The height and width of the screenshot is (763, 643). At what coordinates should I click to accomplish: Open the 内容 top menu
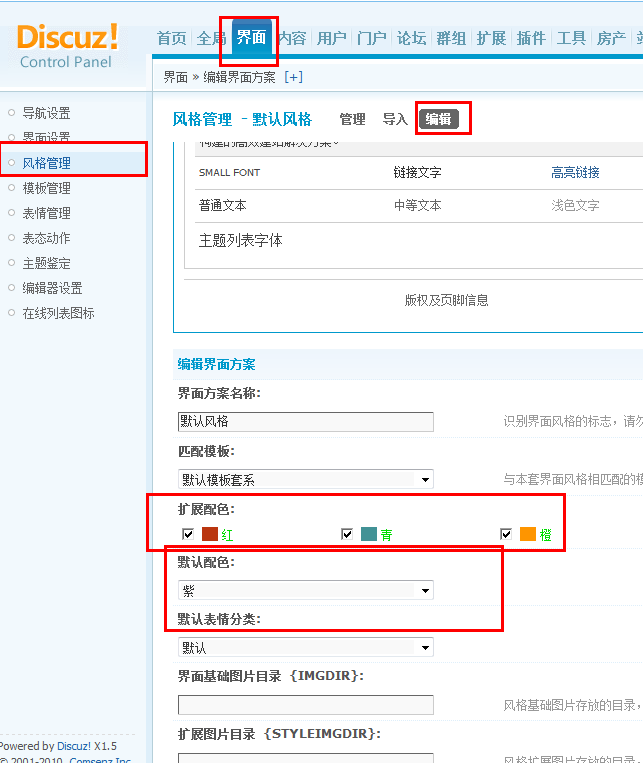click(292, 38)
